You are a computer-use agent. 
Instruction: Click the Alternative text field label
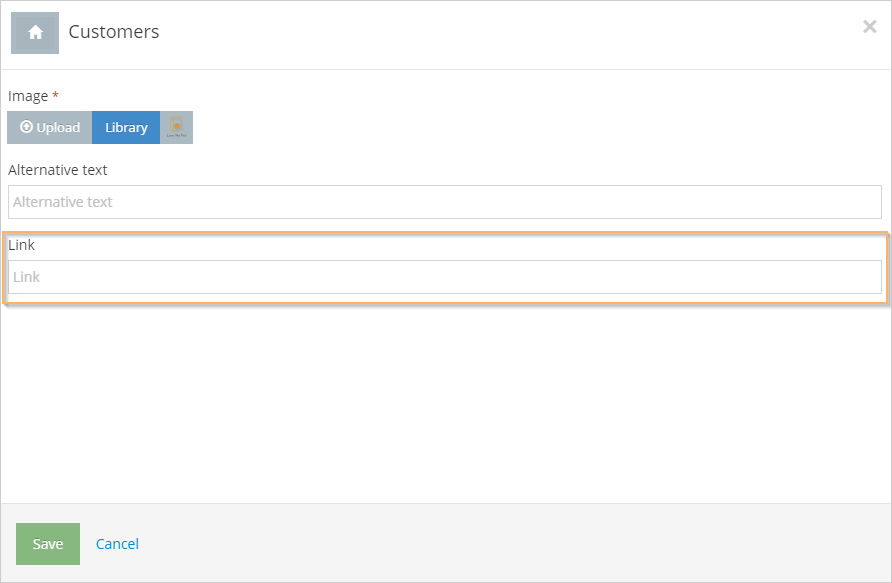[x=57, y=170]
